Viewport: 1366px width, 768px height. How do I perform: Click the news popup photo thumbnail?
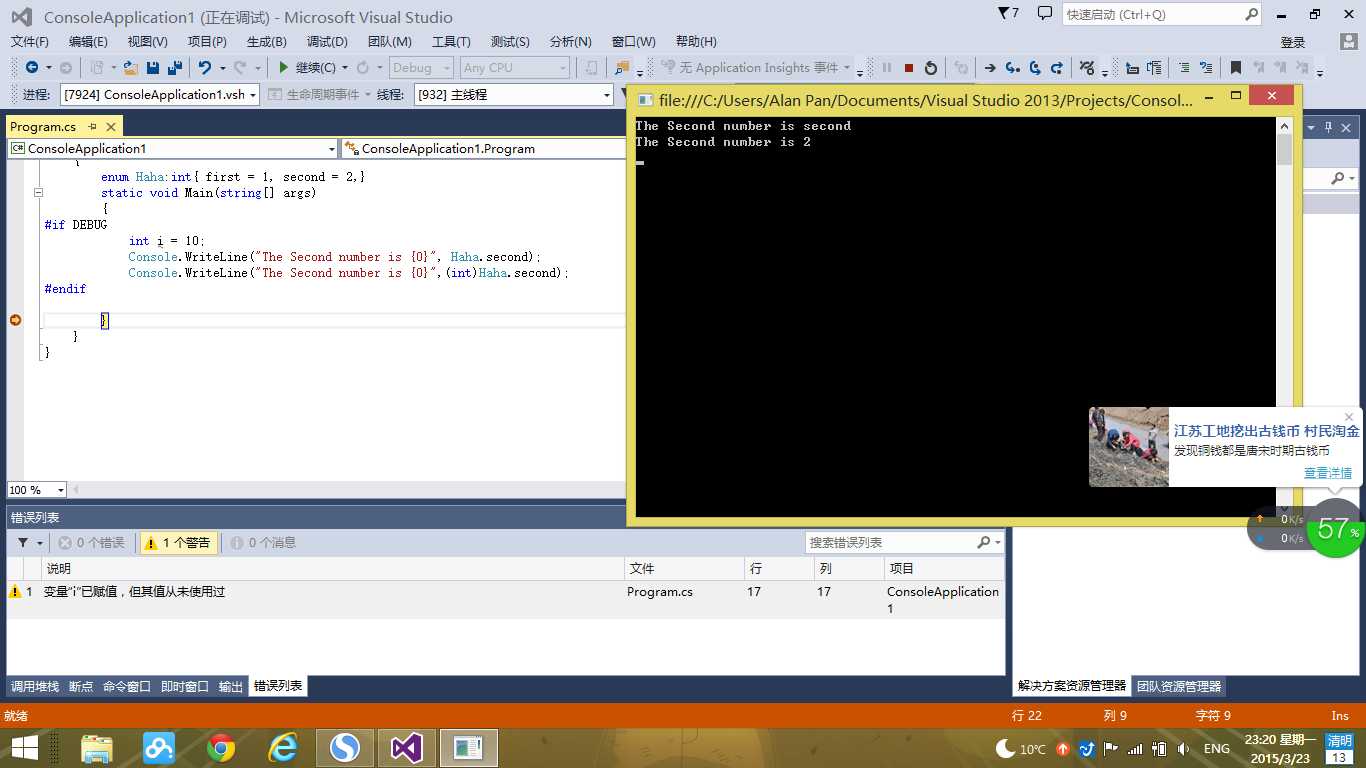pyautogui.click(x=1129, y=447)
